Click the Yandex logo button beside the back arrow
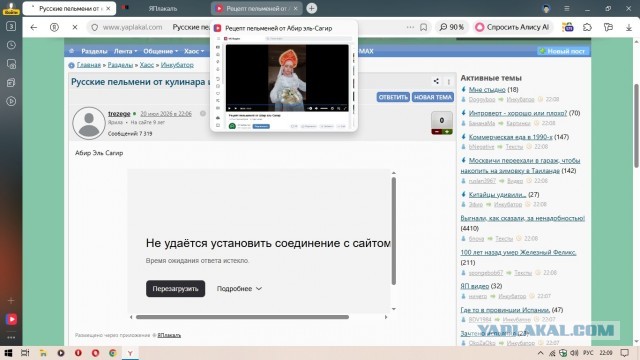Image resolution: width=640 pixels, height=360 pixels. click(x=54, y=27)
